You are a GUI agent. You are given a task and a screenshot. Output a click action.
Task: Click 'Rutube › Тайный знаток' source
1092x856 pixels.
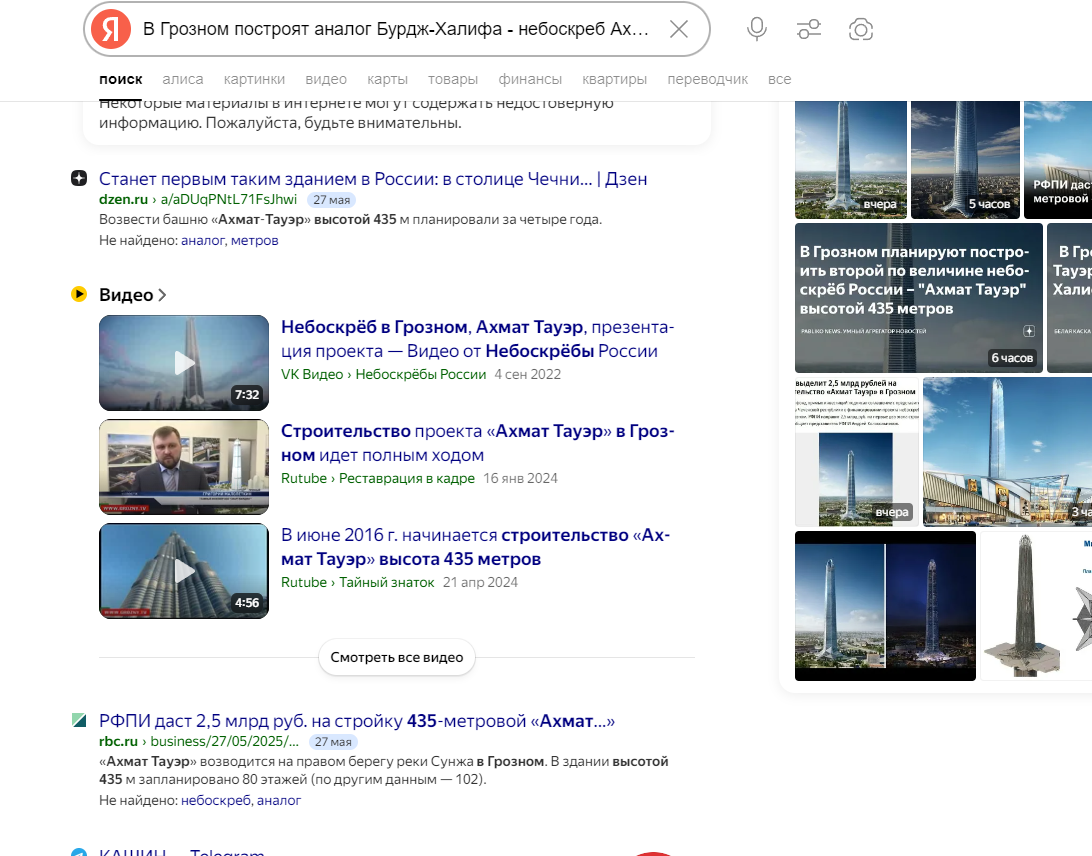[x=357, y=582]
